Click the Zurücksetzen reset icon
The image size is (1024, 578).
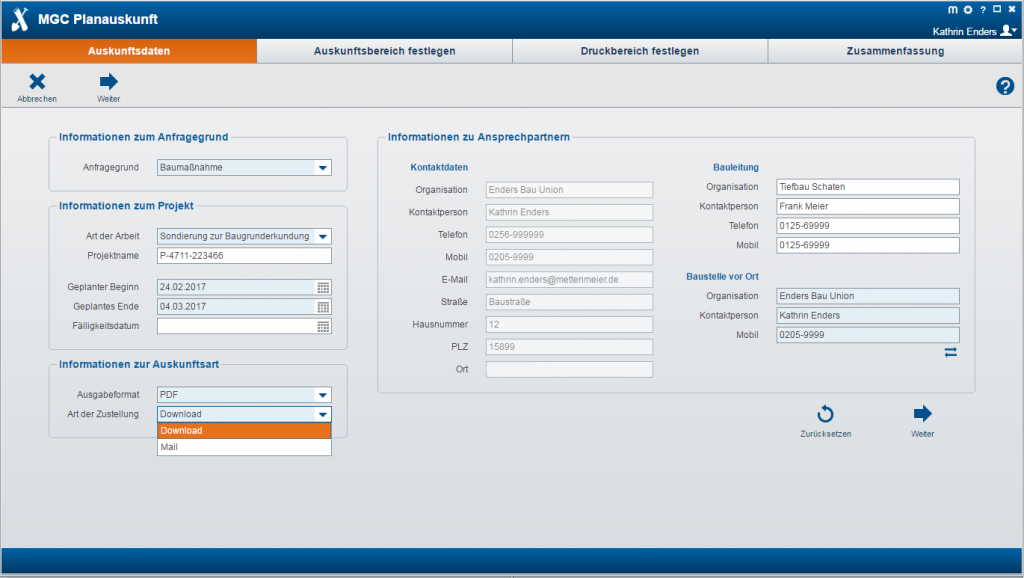tap(825, 414)
